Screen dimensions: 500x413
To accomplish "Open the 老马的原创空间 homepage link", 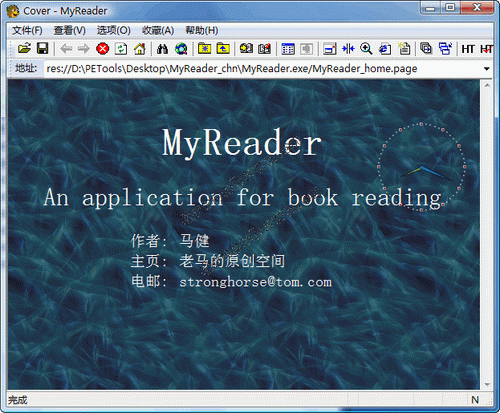I will [x=232, y=261].
